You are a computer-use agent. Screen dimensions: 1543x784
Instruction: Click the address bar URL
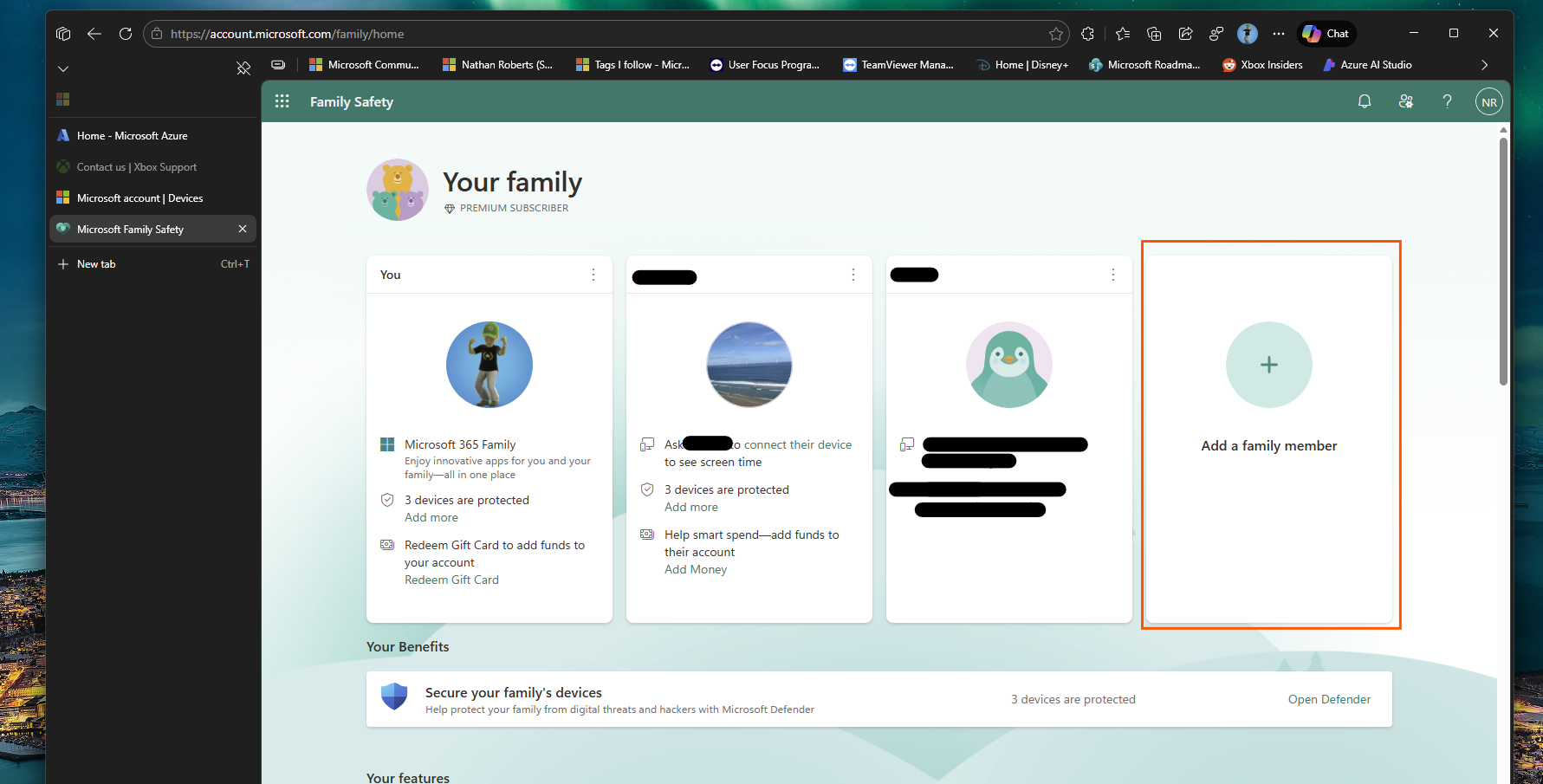[x=287, y=34]
